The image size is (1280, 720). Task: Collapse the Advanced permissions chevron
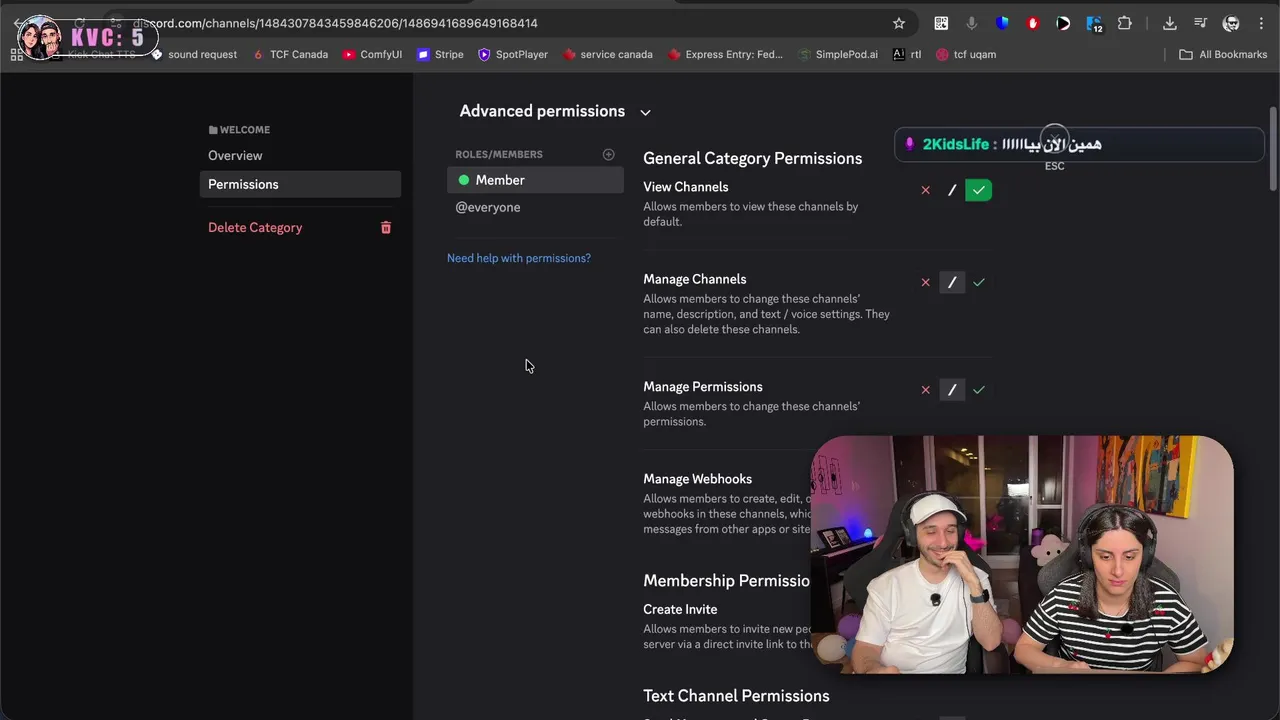pos(645,112)
